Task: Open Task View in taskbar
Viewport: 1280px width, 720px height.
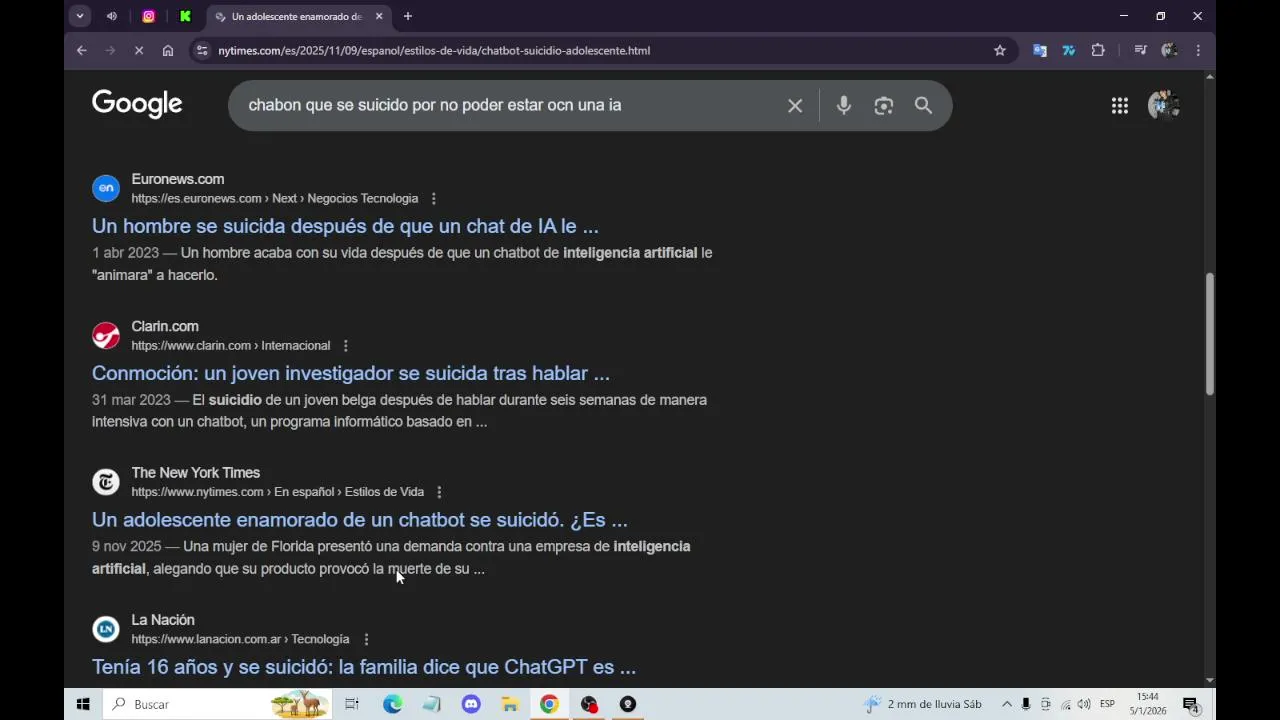Action: 352,704
